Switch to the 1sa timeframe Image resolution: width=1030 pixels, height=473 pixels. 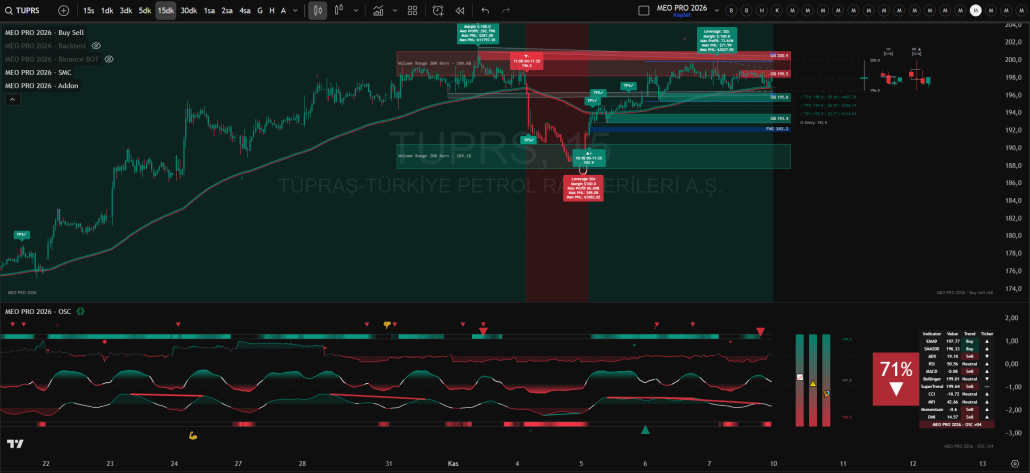(x=209, y=10)
